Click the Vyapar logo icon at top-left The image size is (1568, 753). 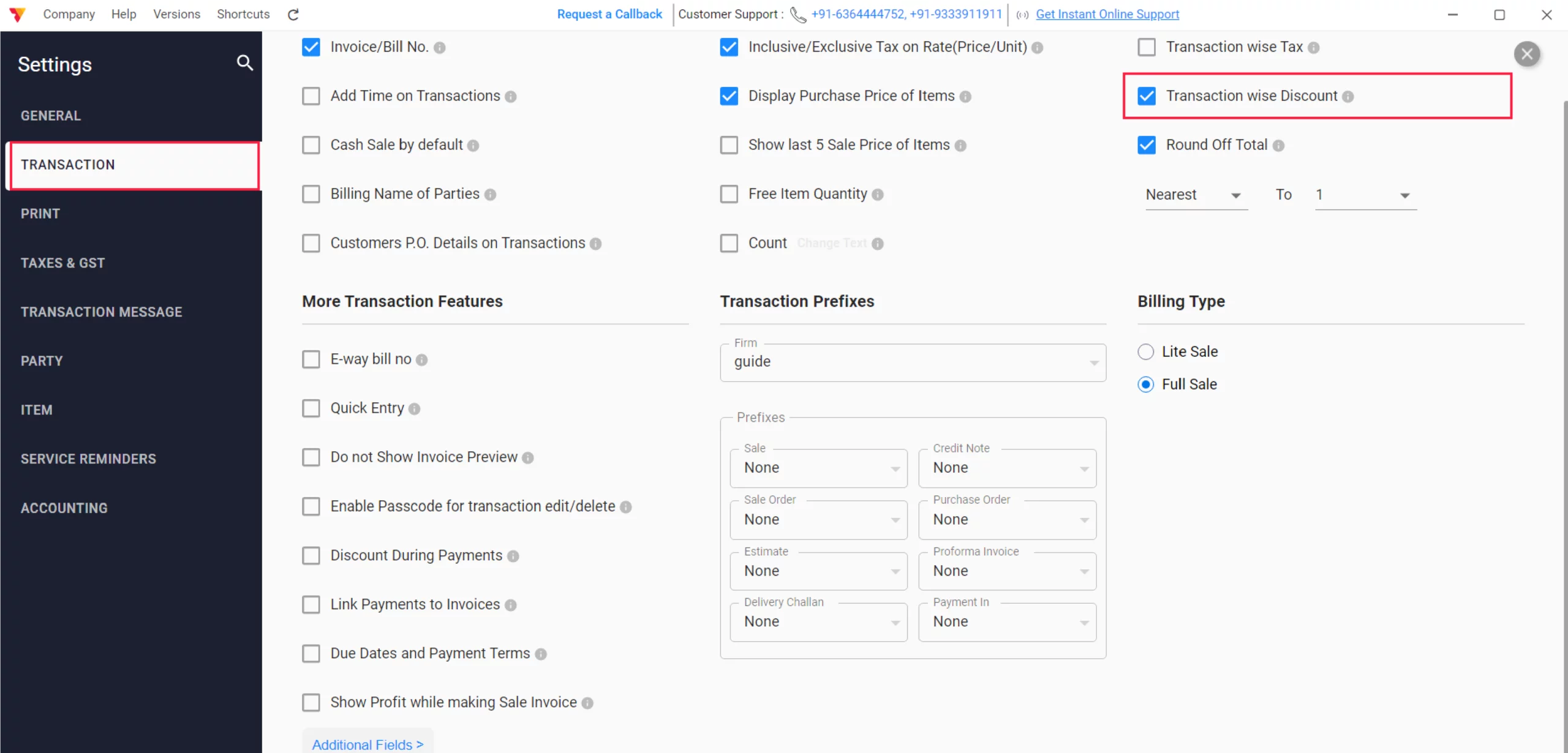click(17, 14)
